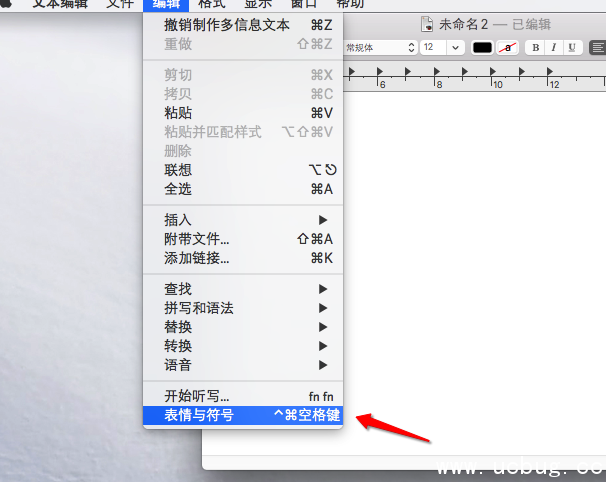Click the 未命名 2 document title
The height and width of the screenshot is (482, 606).
point(463,24)
